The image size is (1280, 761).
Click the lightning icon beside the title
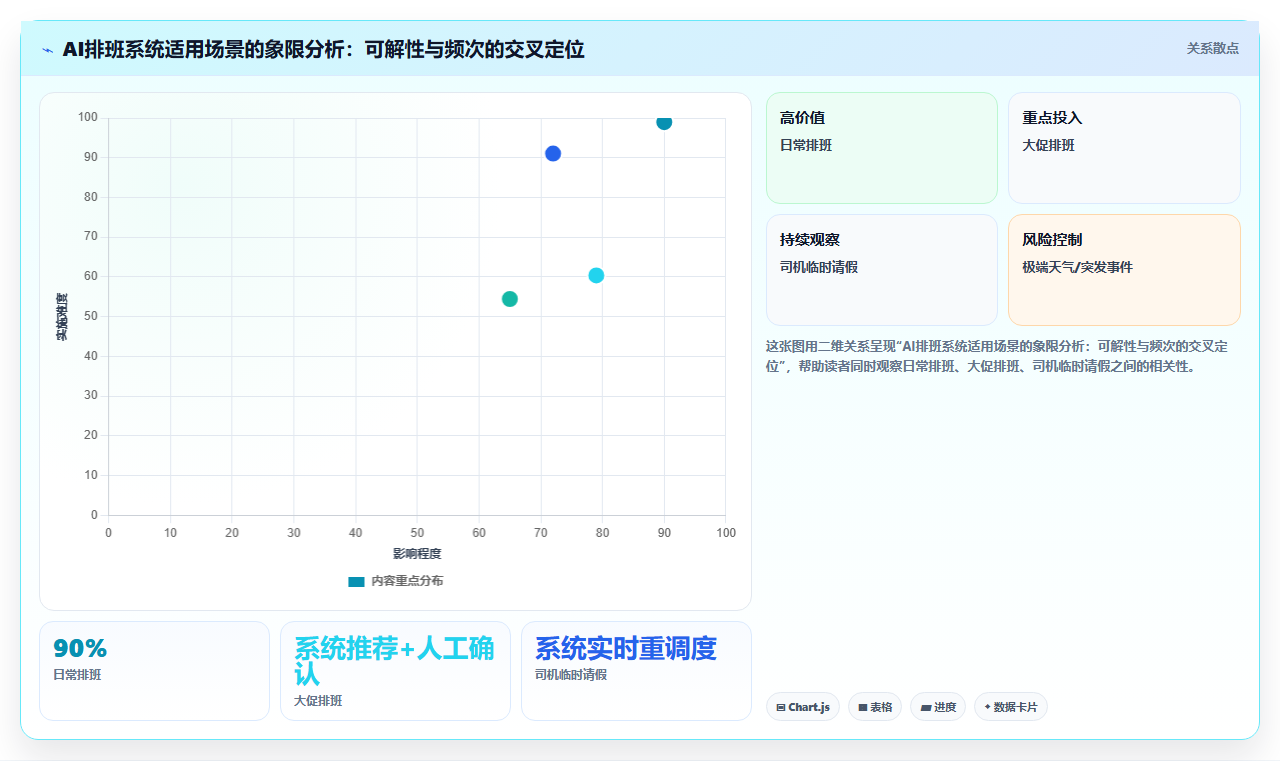(x=47, y=49)
